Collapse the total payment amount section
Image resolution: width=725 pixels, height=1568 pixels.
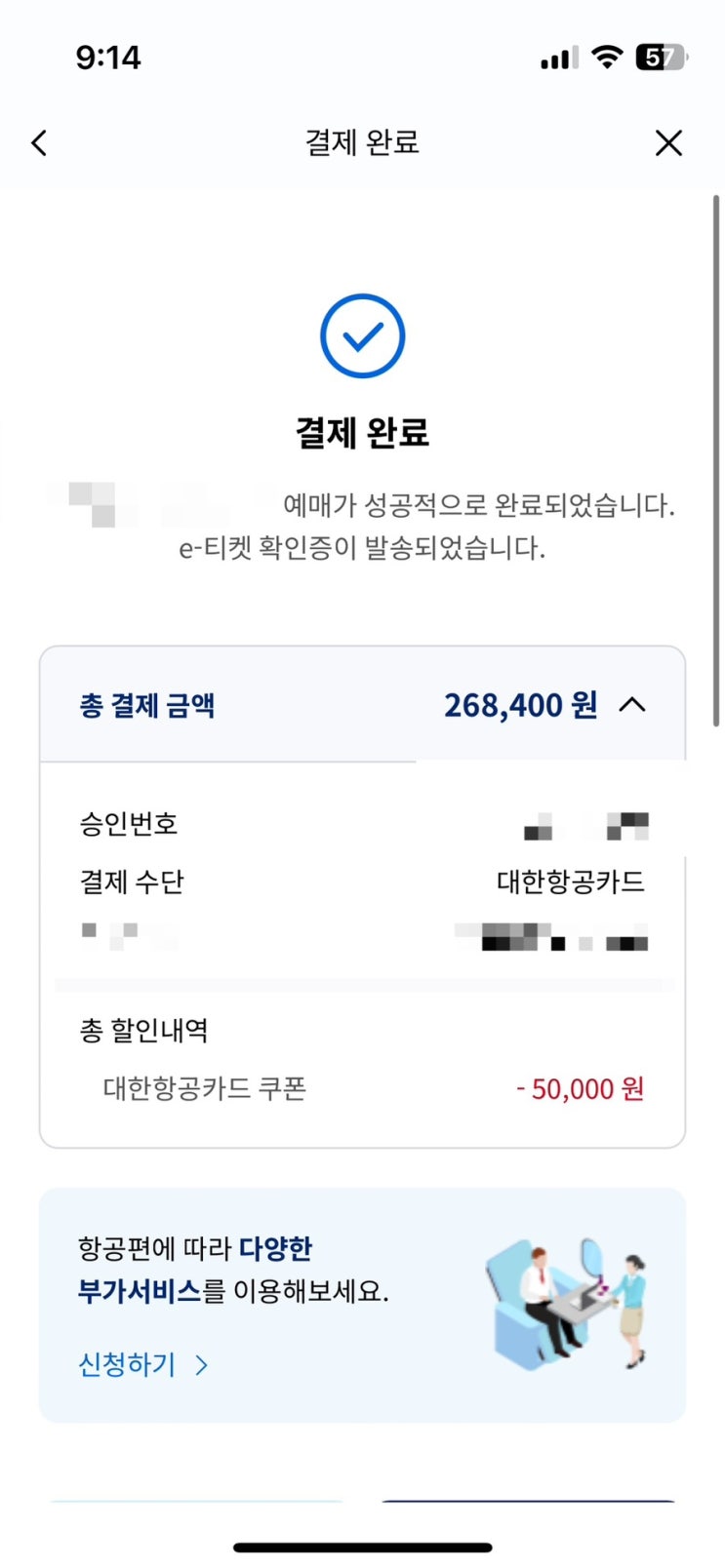[632, 705]
